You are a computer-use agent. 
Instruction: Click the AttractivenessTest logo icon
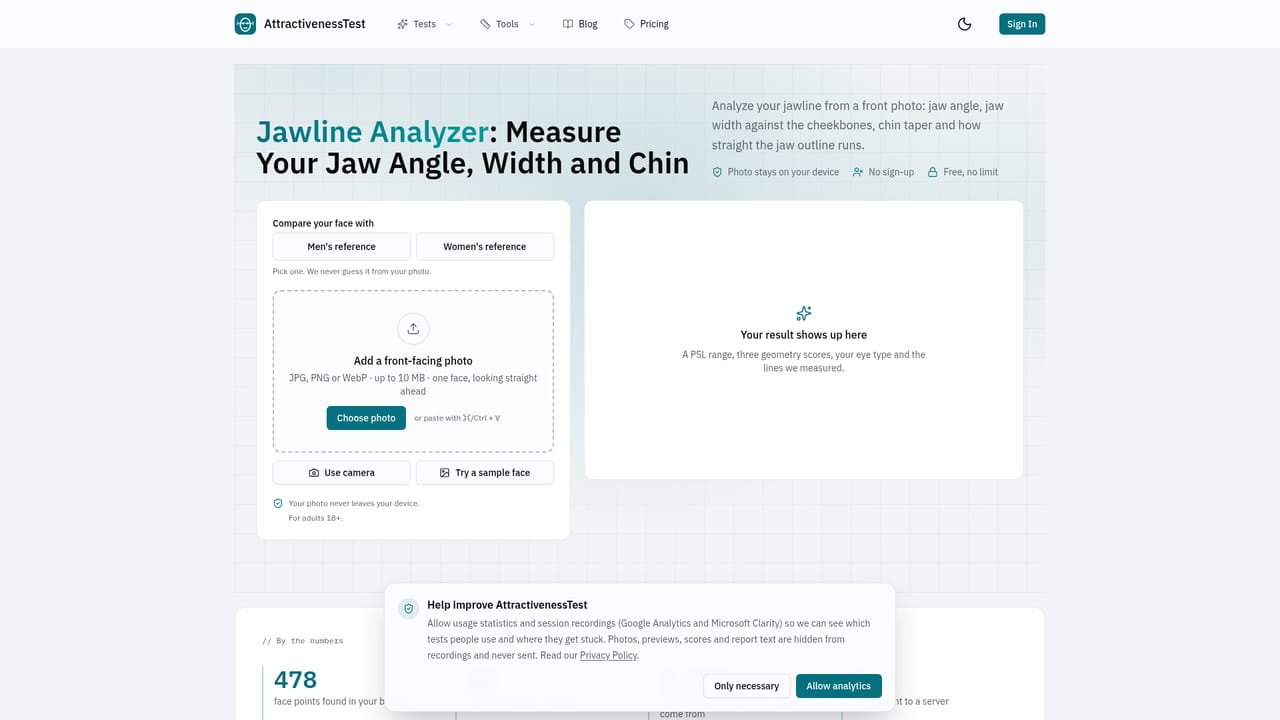[245, 24]
